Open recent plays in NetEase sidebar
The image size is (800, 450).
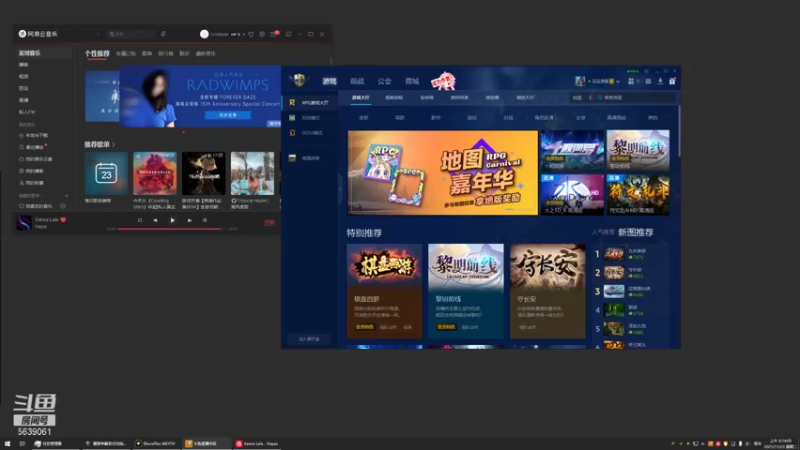click(x=33, y=147)
